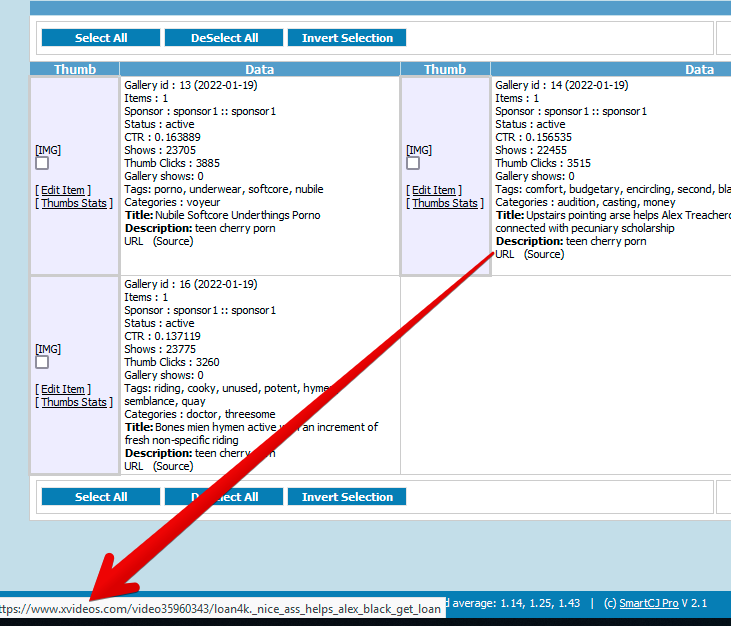731x626 pixels.
Task: Click the top Invert Selection button
Action: (x=347, y=38)
